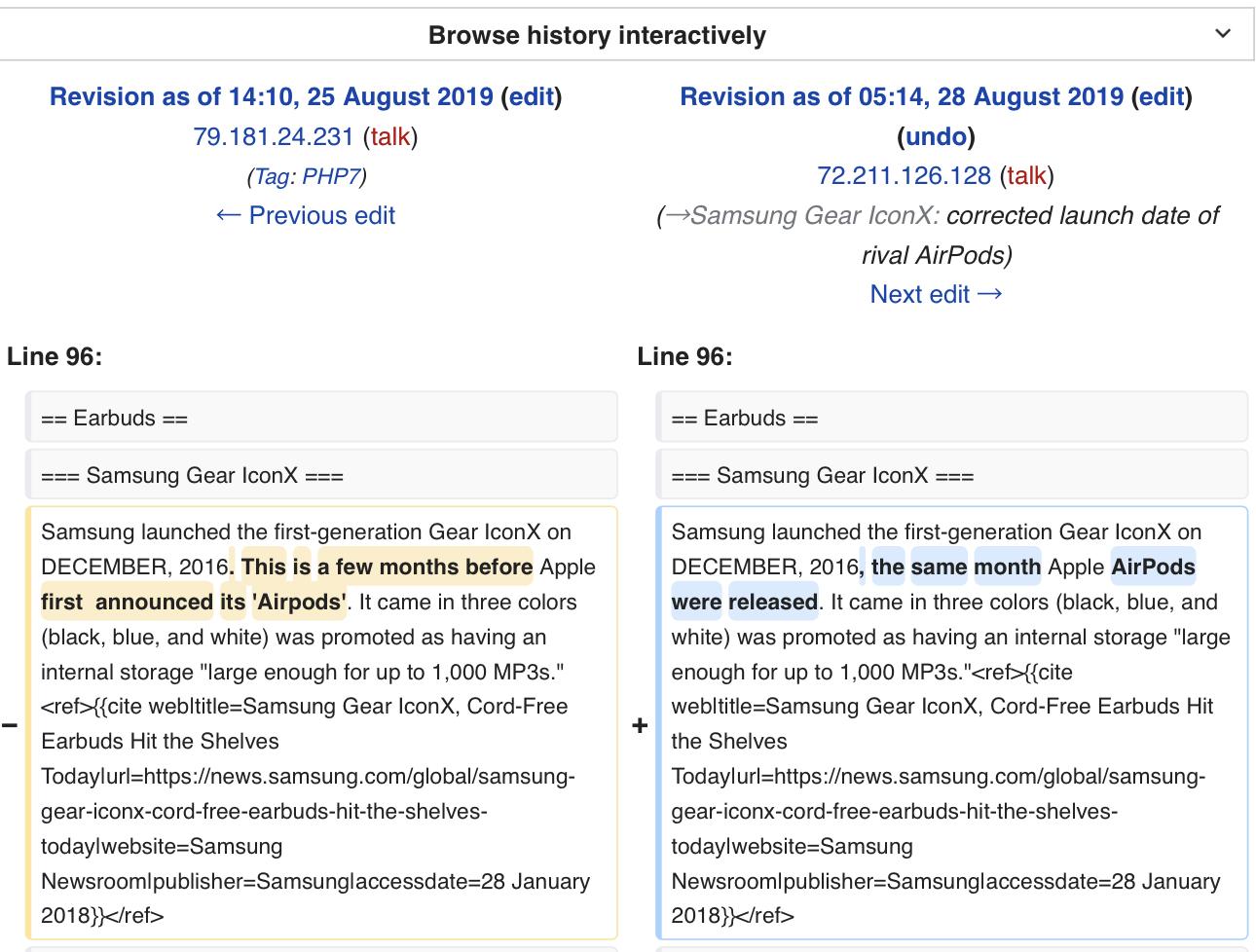Click the highlighted 'a few months before' deleted text
The height and width of the screenshot is (952, 1256).
click(x=425, y=568)
